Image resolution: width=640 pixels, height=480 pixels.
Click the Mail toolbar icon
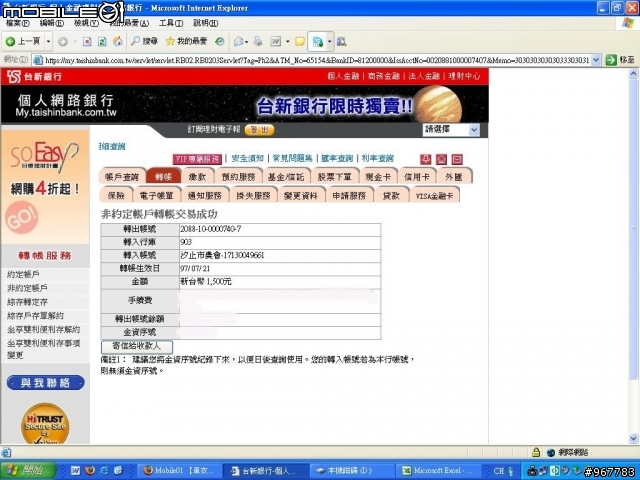pos(239,41)
